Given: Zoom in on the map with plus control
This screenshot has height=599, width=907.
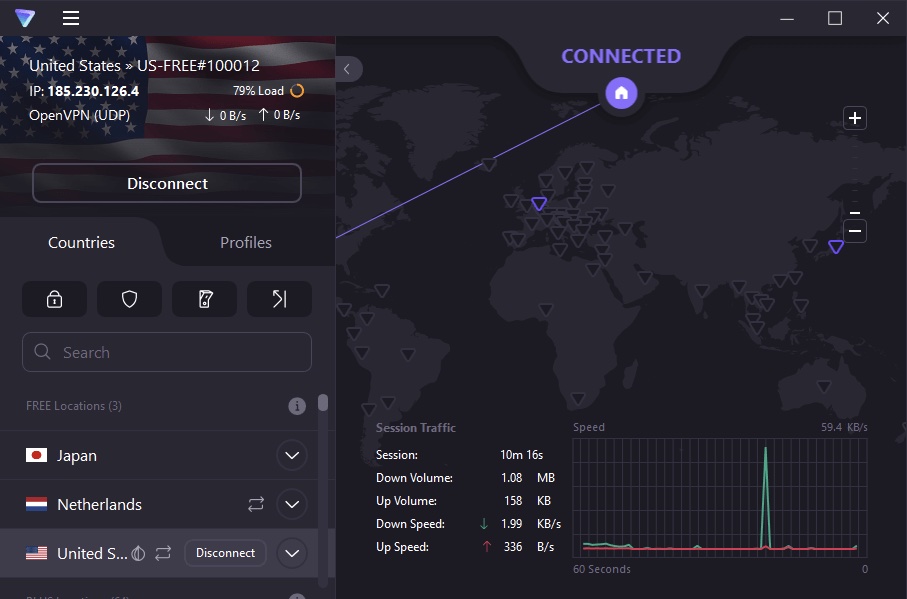Looking at the screenshot, I should [854, 118].
